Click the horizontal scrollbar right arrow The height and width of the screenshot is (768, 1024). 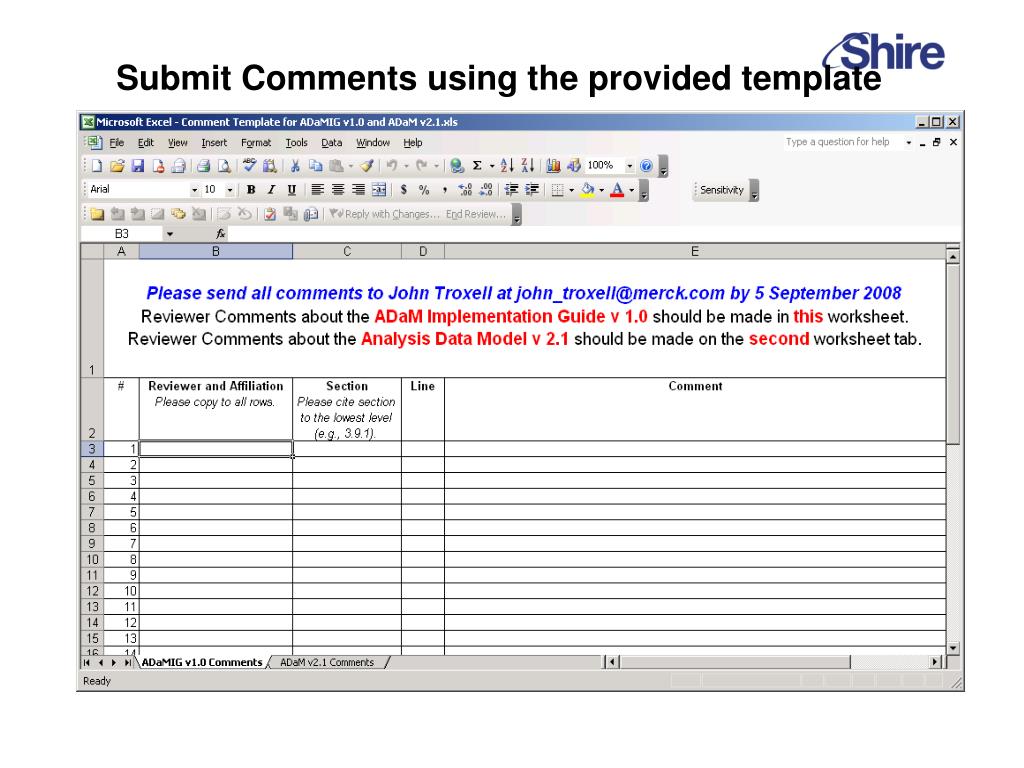pos(935,662)
